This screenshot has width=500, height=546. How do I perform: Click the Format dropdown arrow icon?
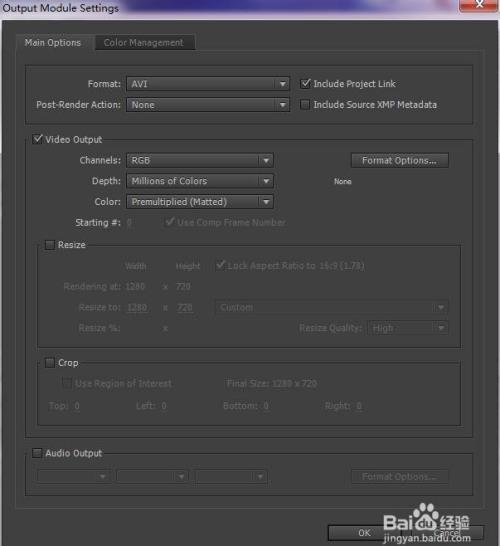click(283, 84)
